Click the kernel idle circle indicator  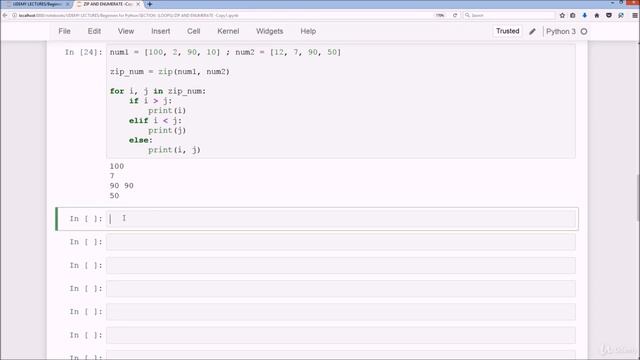click(x=584, y=31)
